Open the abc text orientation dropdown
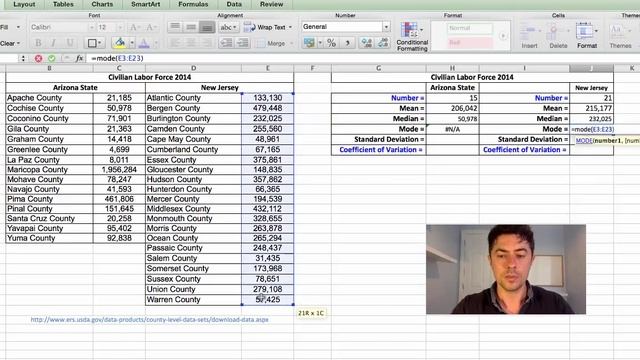640x360 pixels. (228, 27)
